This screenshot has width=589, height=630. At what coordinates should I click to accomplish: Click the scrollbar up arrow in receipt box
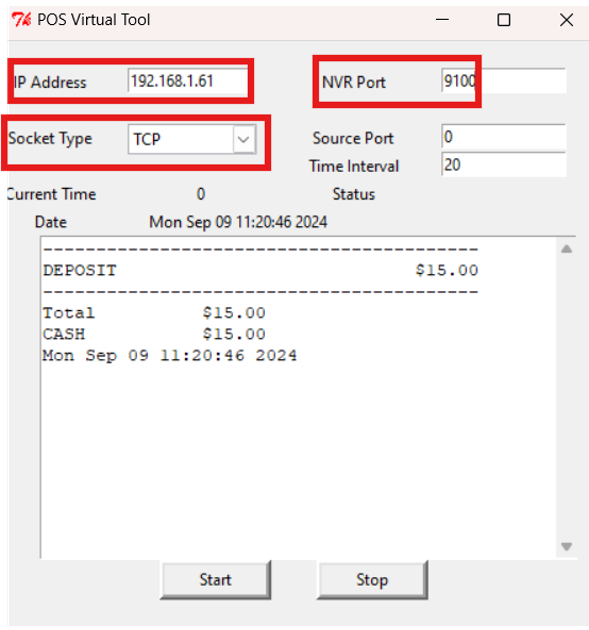point(567,249)
